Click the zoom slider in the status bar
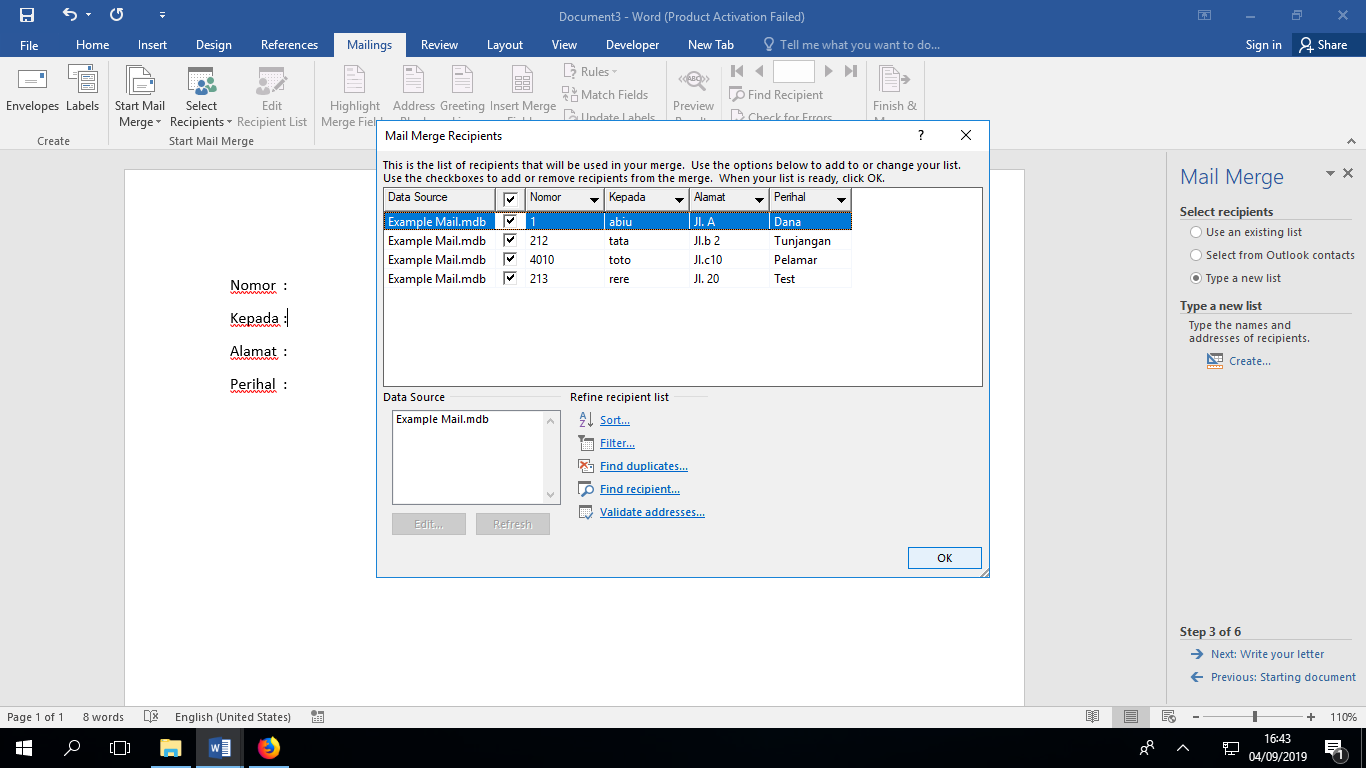Viewport: 1366px width, 768px height. tap(1254, 717)
